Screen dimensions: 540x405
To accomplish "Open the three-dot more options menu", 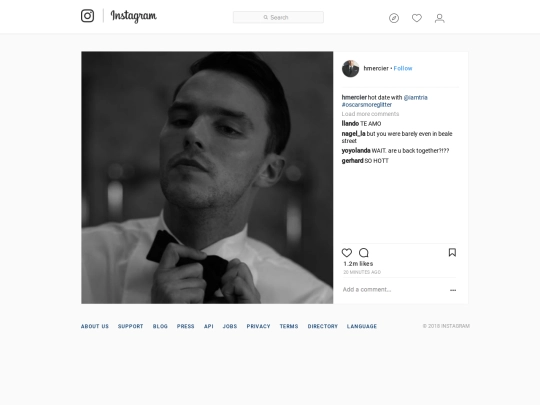I will 453,290.
